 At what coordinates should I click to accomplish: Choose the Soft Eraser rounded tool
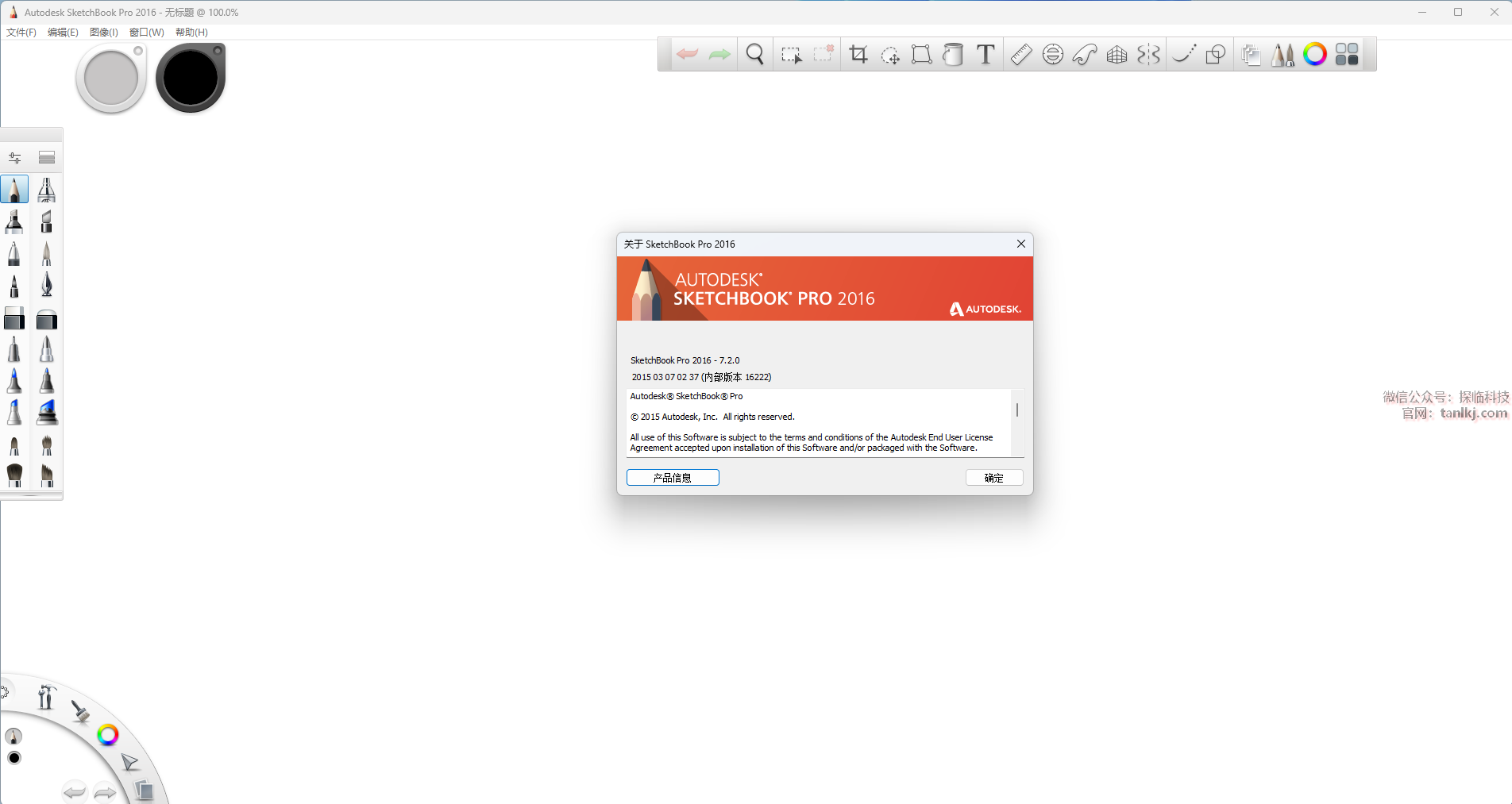click(47, 318)
